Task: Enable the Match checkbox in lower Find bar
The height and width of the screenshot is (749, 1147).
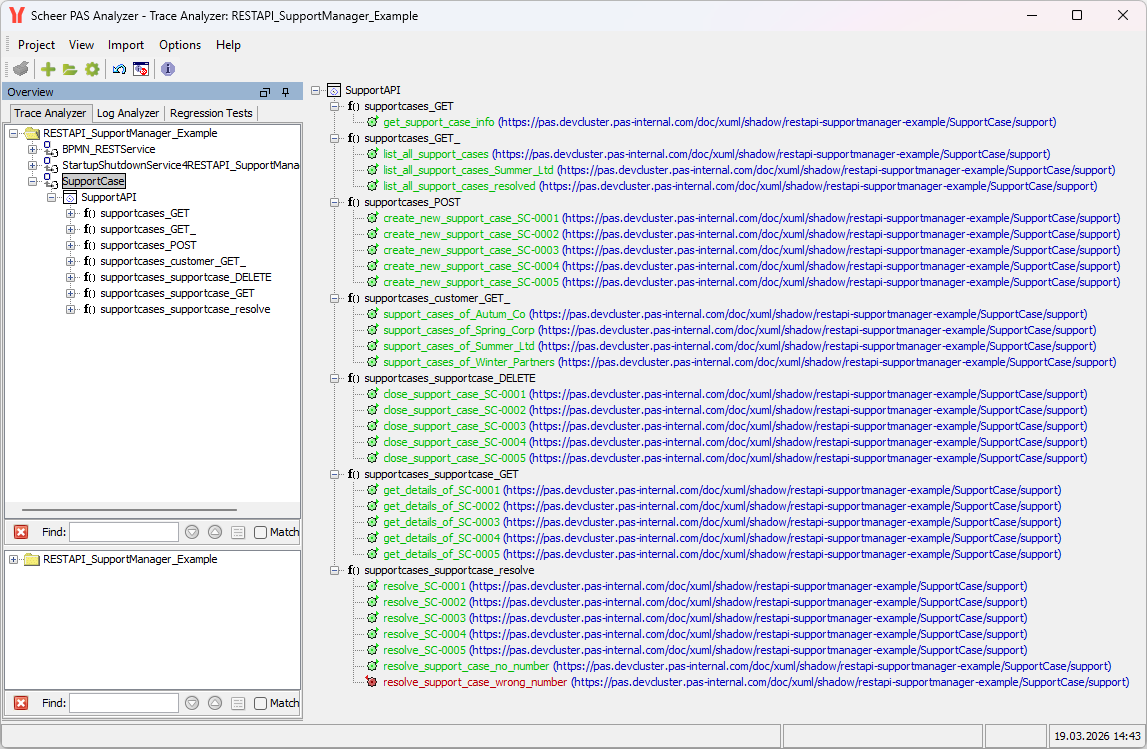Action: pyautogui.click(x=261, y=703)
